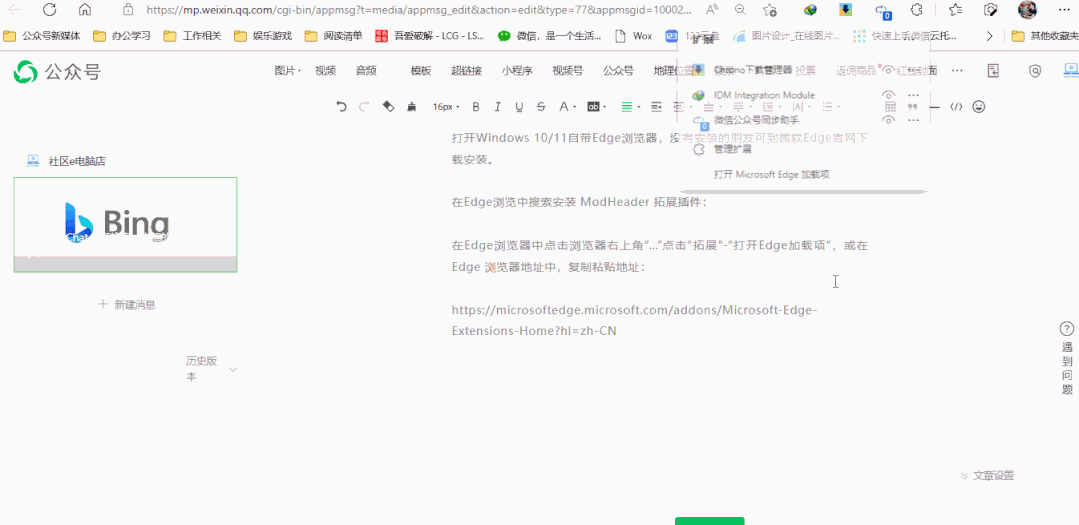
Task: Open the 公众号新媒体 bookmark folder
Action: (x=43, y=36)
